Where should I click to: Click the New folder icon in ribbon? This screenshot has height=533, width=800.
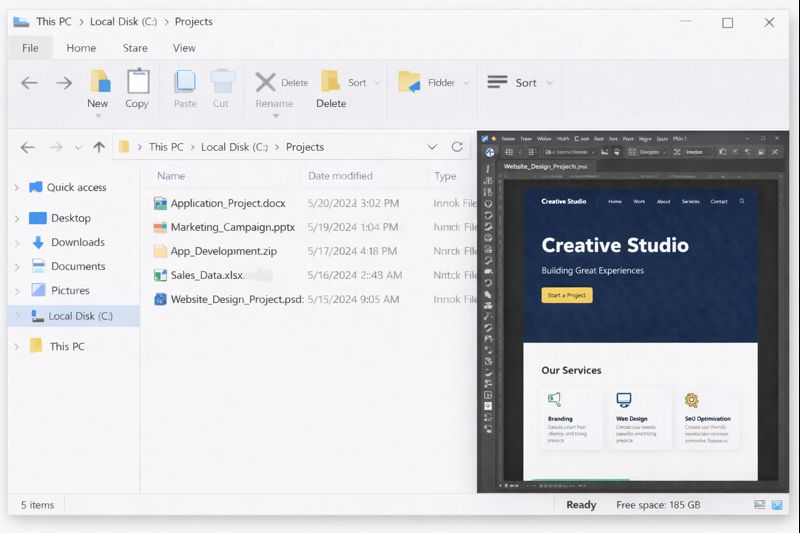coord(99,82)
